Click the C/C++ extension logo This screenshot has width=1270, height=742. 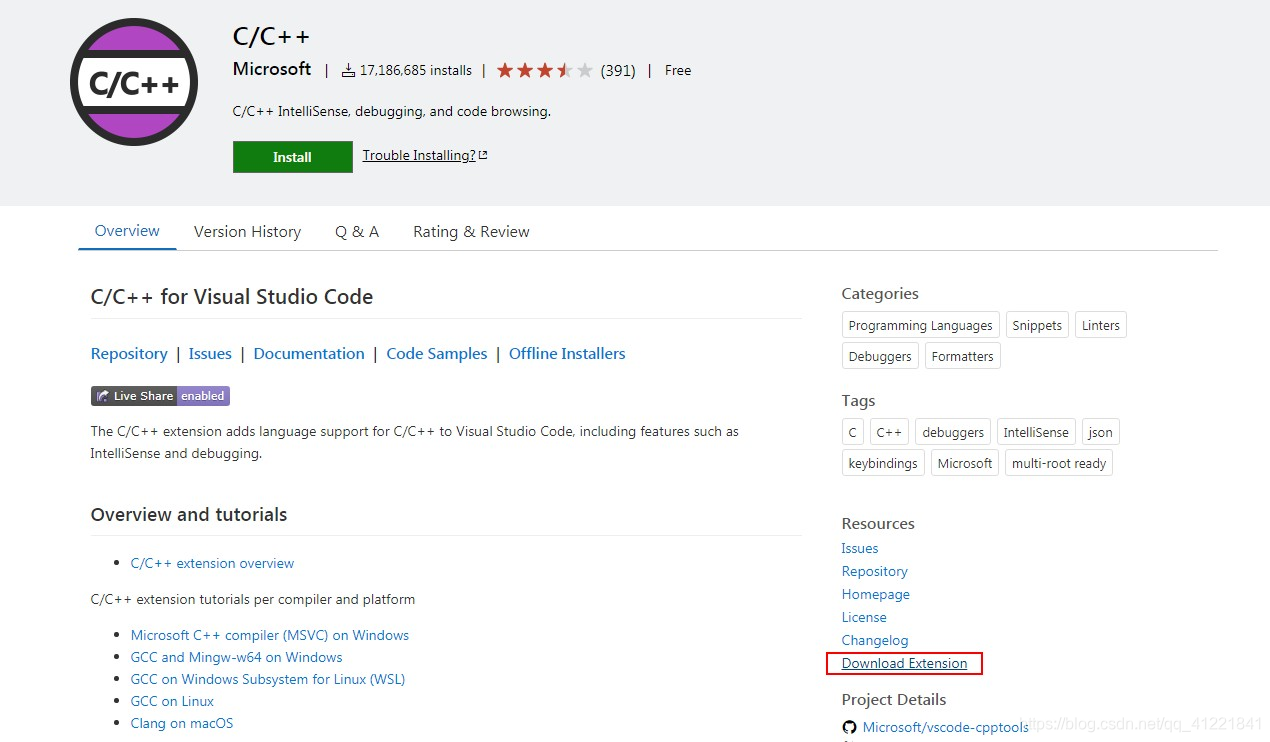[x=134, y=82]
